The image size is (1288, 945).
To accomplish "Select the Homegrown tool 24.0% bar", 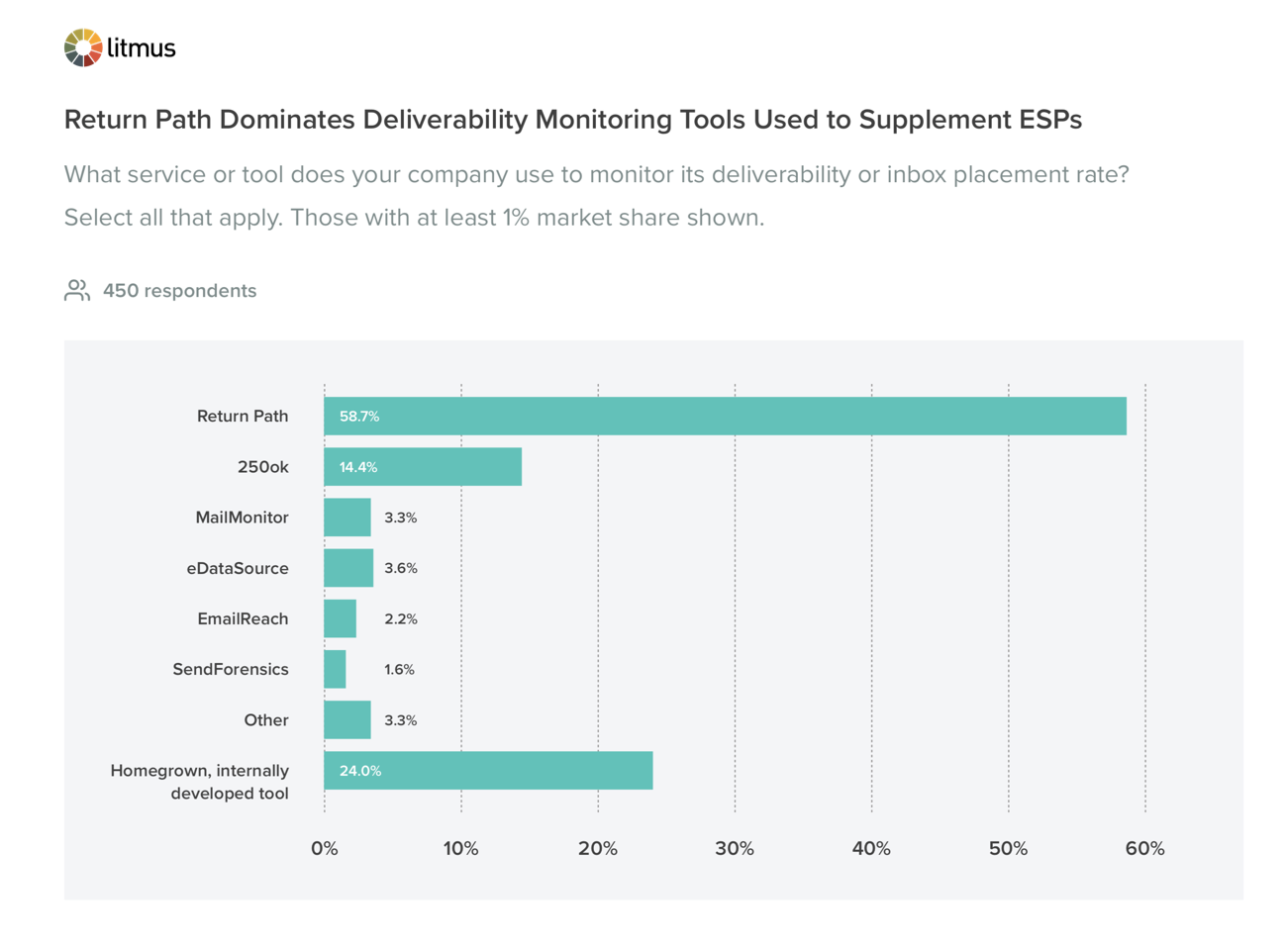I will (x=488, y=770).
